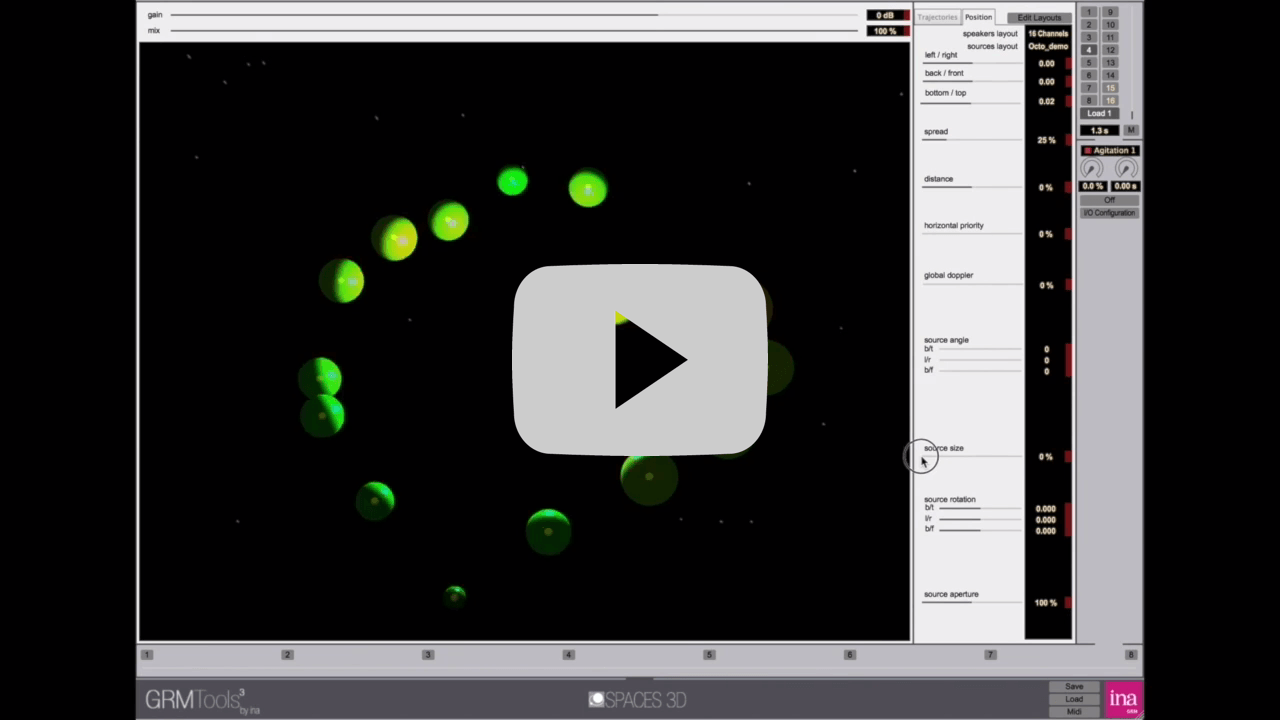This screenshot has height=720, width=1280.
Task: Click the Load button at bottom
Action: pyautogui.click(x=1074, y=699)
